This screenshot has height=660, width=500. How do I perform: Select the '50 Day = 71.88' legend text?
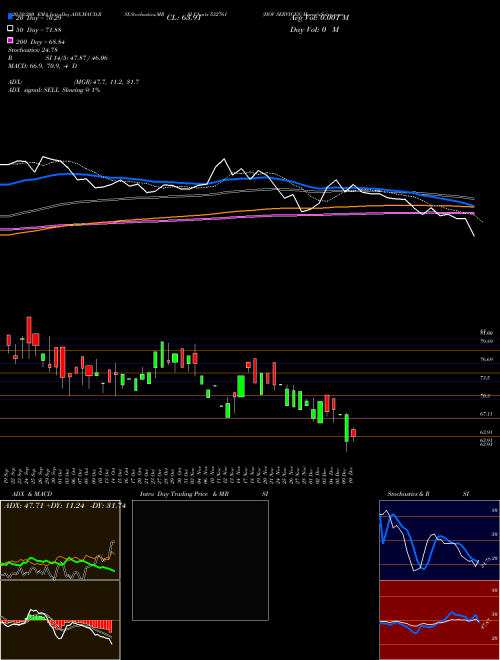click(x=38, y=29)
